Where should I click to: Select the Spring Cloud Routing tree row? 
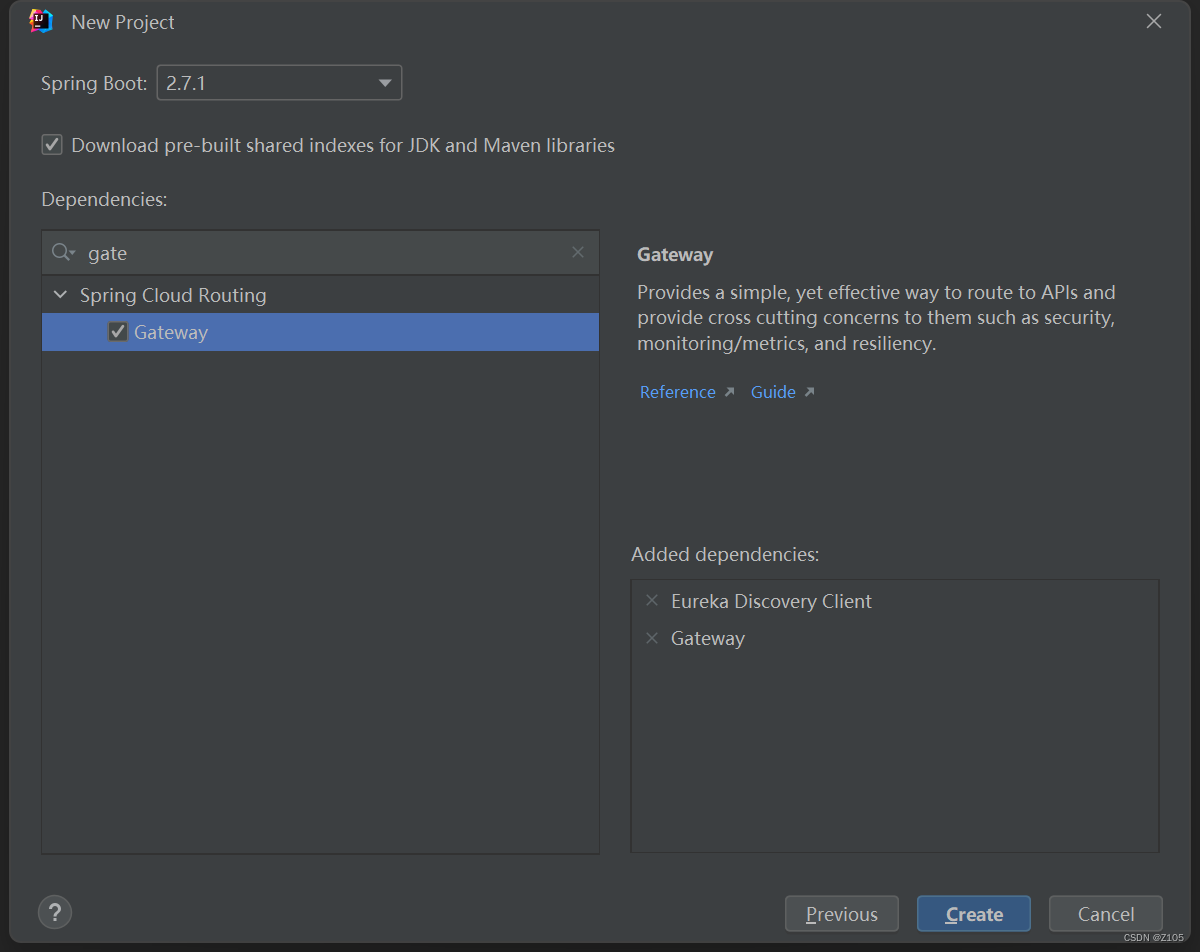pos(320,295)
